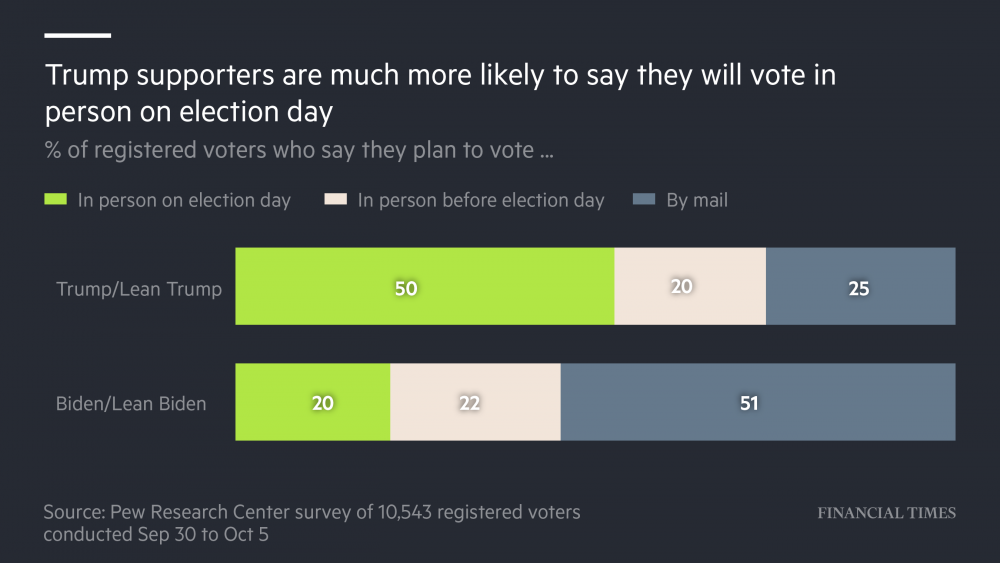1000x563 pixels.
Task: Click the white line above the title
Action: pos(77,35)
